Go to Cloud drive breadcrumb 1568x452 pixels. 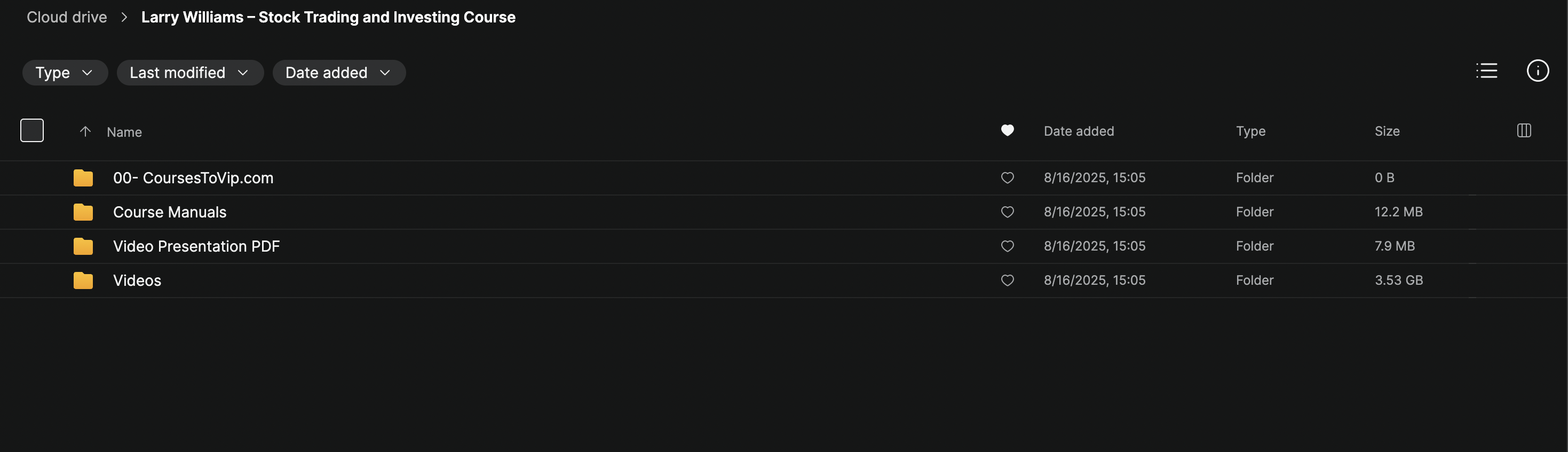(x=67, y=17)
